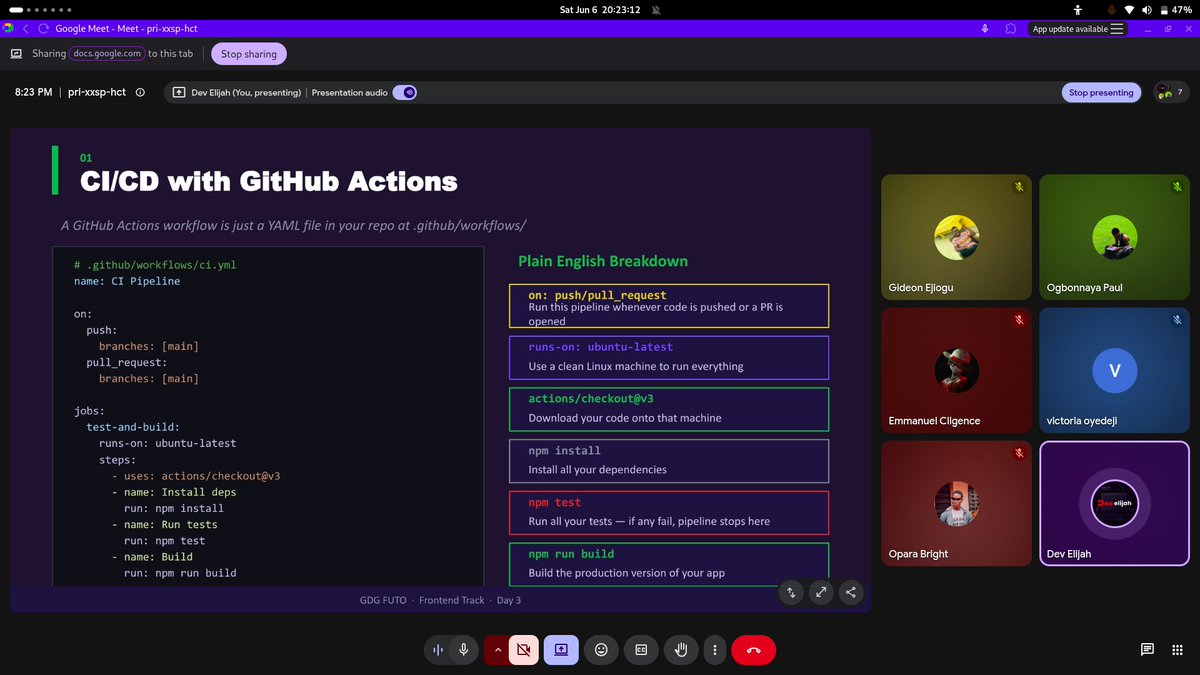Select Emmanuel Cligence's video tile
The height and width of the screenshot is (675, 1200).
(x=956, y=371)
